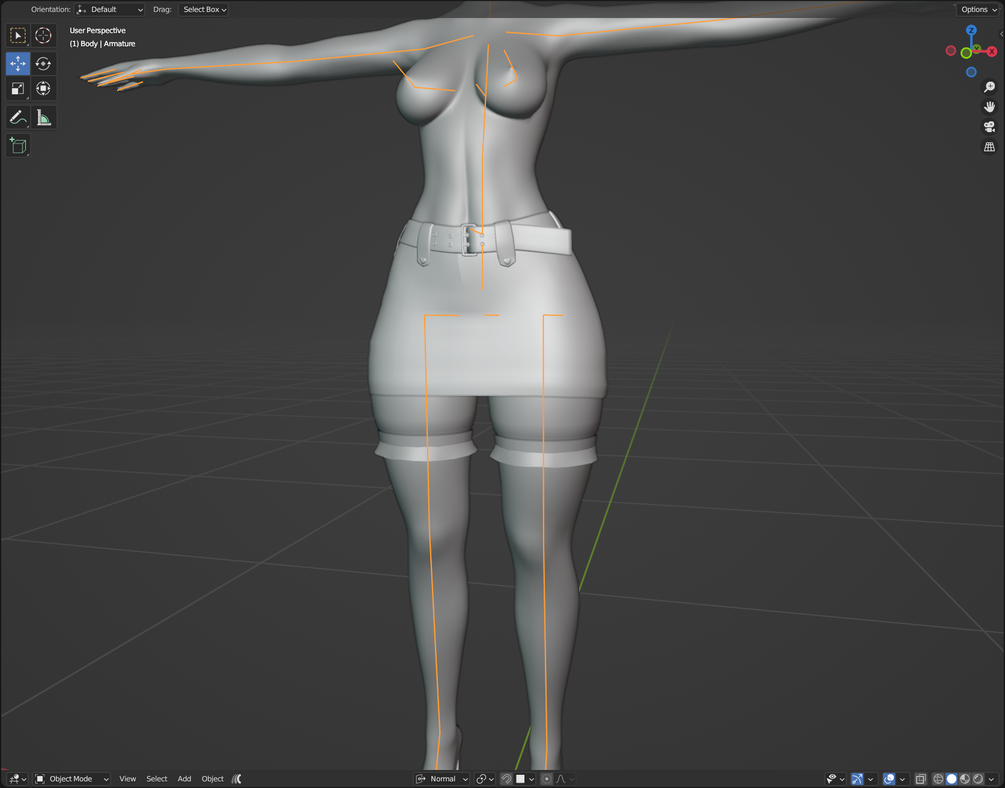Open selectability and visibility dropdown
Image resolution: width=1005 pixels, height=788 pixels.
pos(835,779)
